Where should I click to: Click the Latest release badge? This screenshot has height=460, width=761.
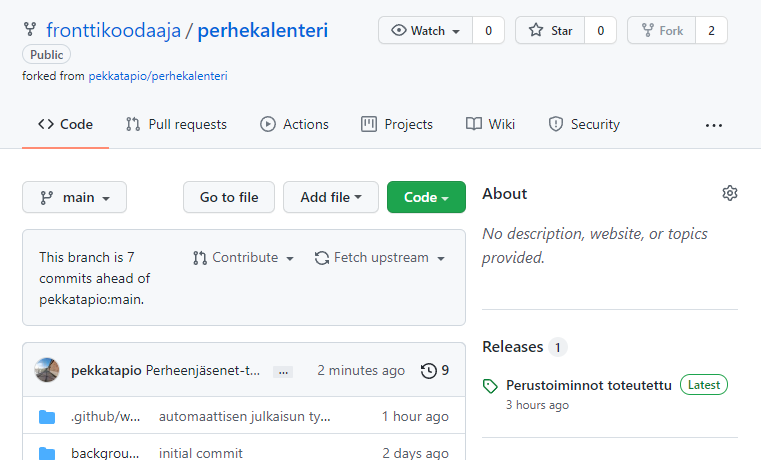point(704,385)
